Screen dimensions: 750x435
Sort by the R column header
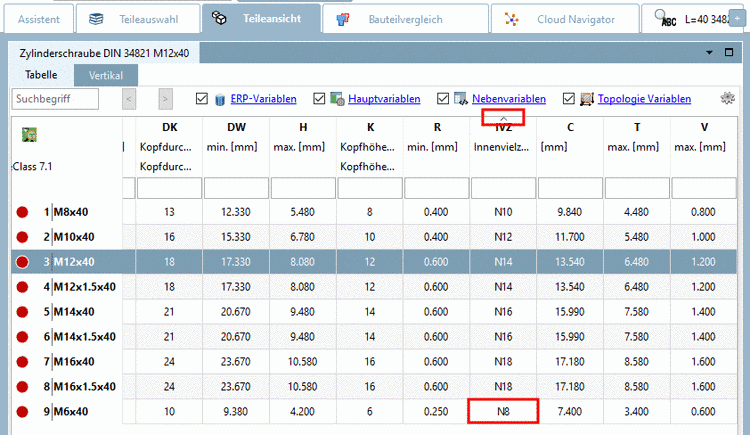tap(437, 127)
